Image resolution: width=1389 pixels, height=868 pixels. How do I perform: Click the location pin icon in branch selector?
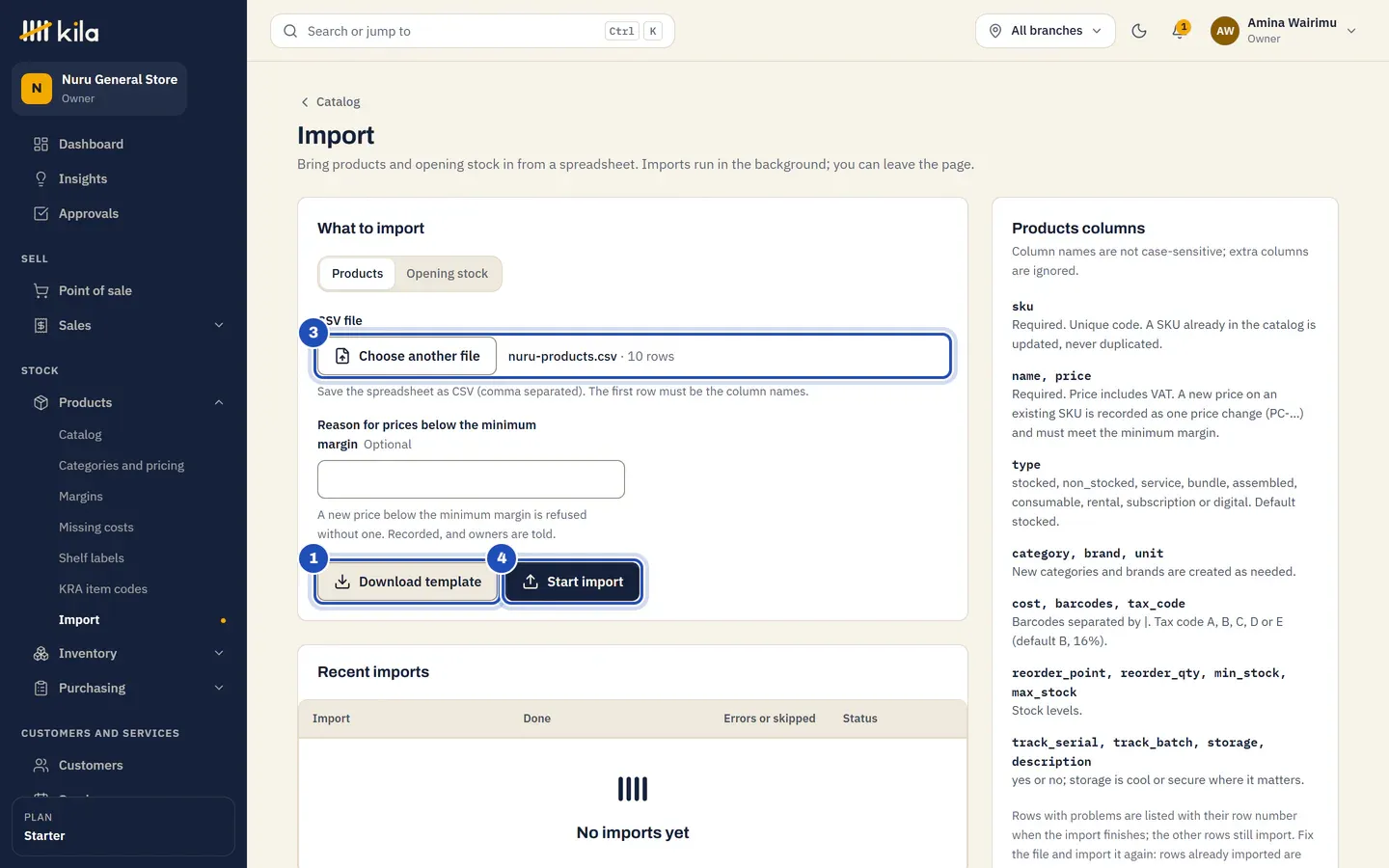point(995,31)
